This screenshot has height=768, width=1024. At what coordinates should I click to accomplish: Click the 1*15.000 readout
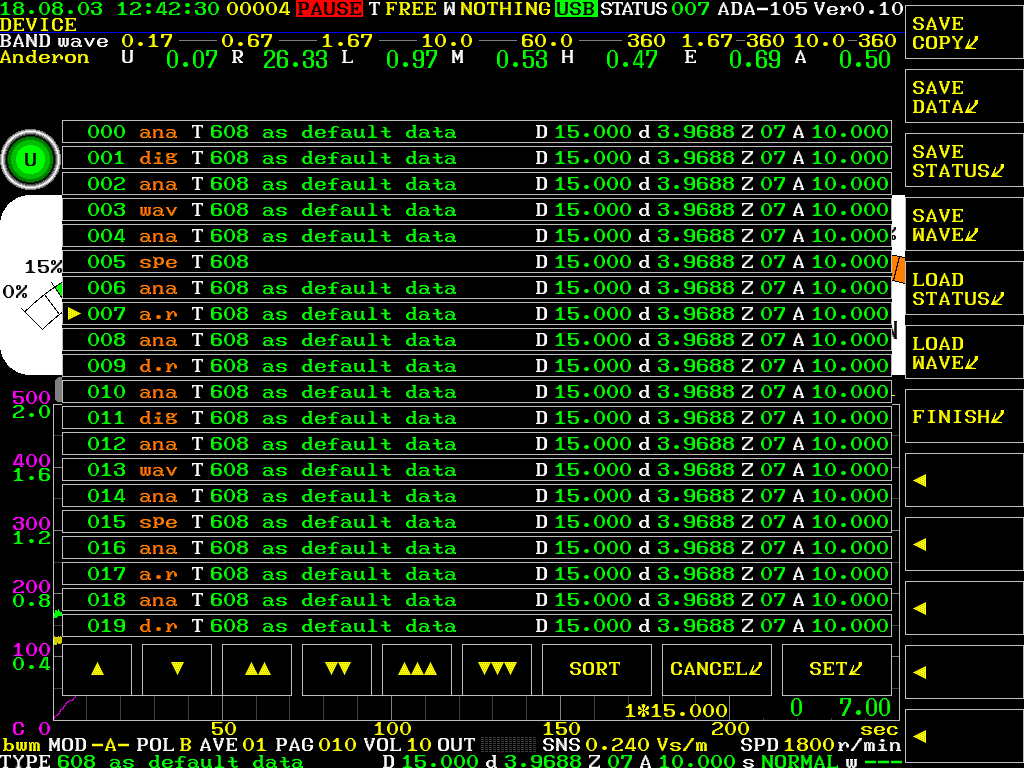point(676,710)
